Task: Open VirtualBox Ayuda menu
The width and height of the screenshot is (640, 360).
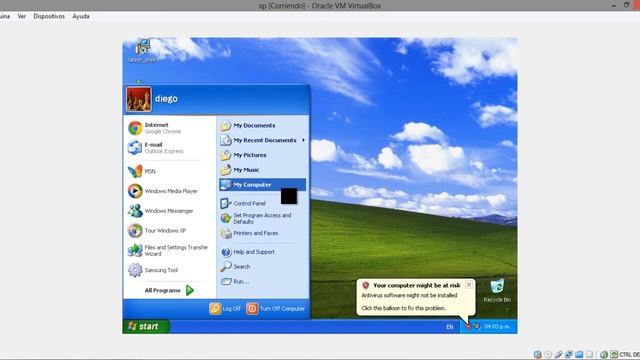Action: (81, 16)
